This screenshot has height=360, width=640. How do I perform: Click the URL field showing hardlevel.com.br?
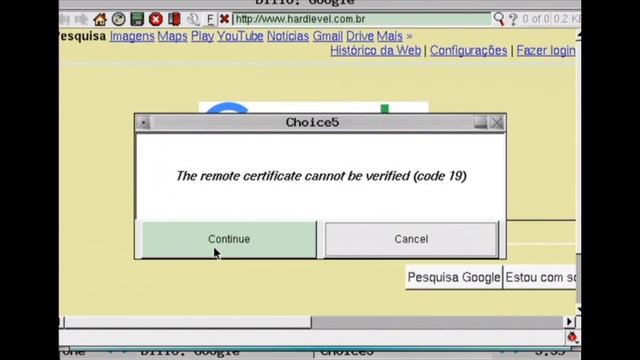362,19
